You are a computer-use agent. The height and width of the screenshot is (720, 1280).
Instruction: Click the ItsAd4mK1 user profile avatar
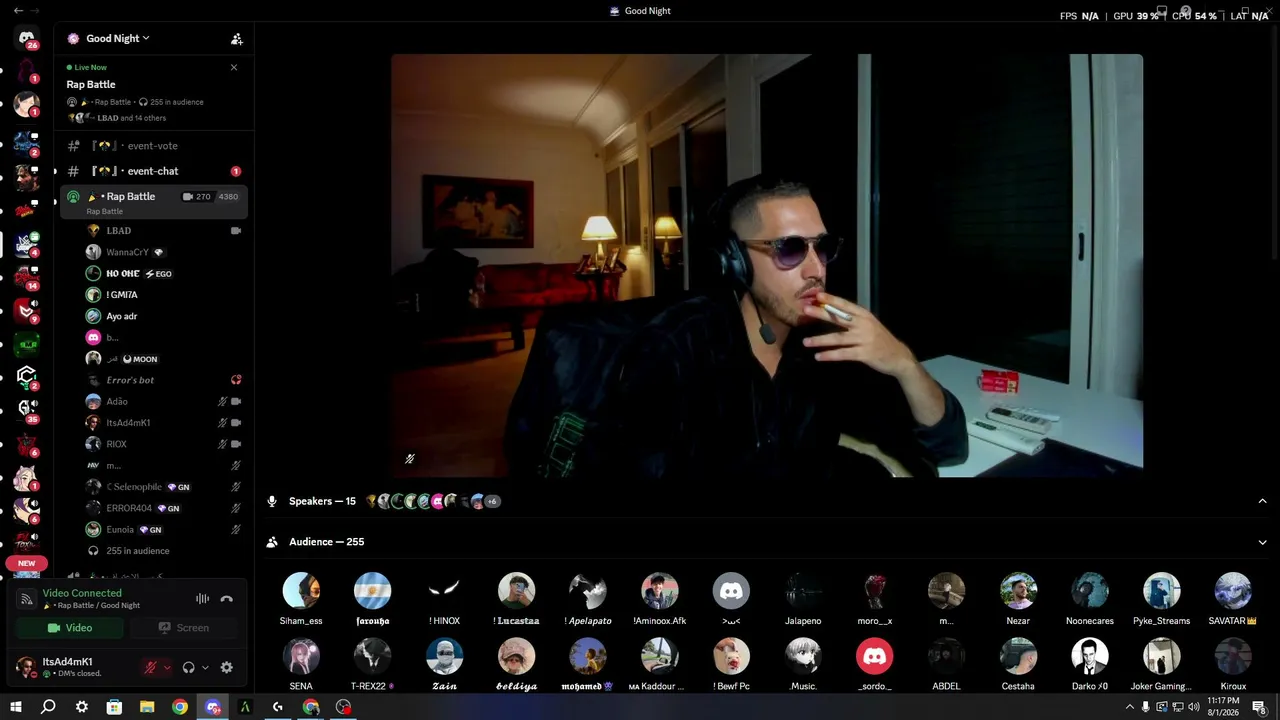pos(27,667)
